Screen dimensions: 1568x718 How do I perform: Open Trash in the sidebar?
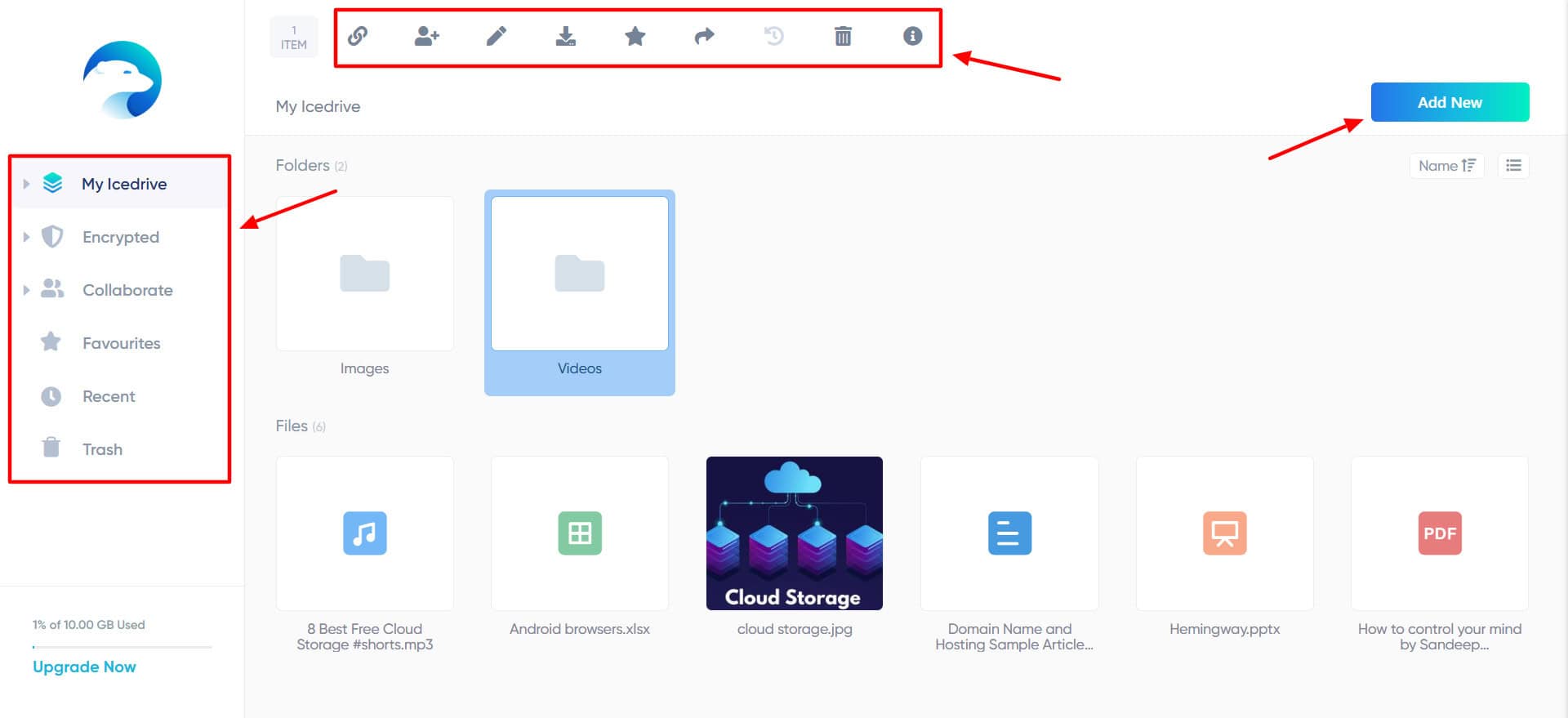(102, 449)
